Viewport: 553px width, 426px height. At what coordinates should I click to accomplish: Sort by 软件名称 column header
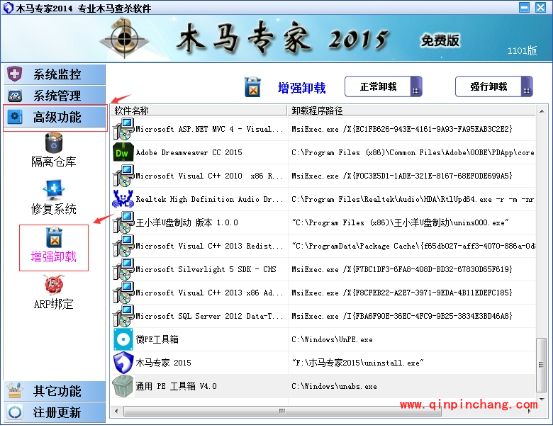[199, 111]
